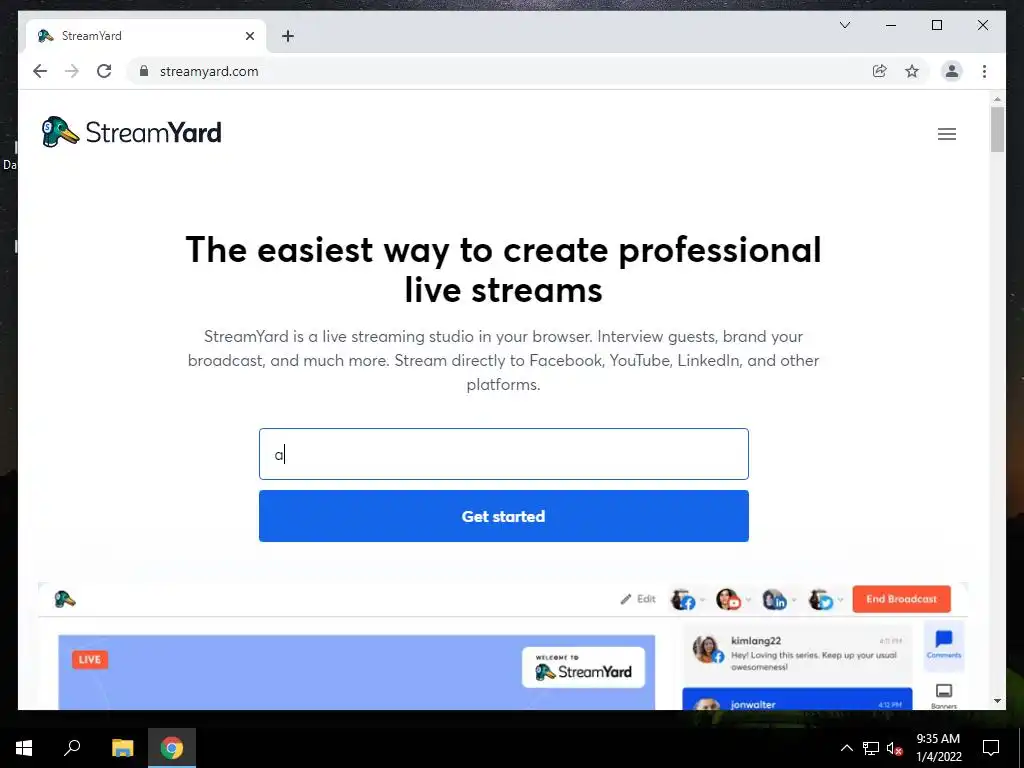Click the LIVE badge in preview
This screenshot has height=768, width=1024.
coord(89,660)
